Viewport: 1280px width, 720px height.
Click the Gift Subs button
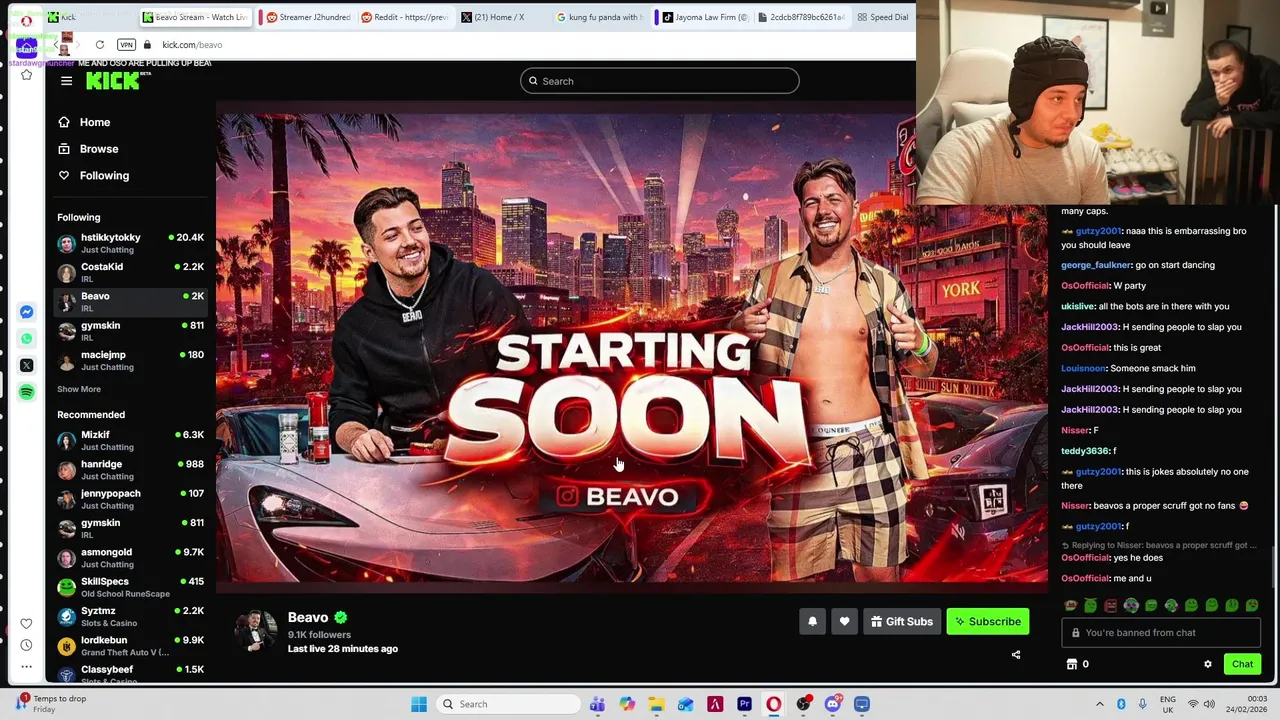point(902,622)
